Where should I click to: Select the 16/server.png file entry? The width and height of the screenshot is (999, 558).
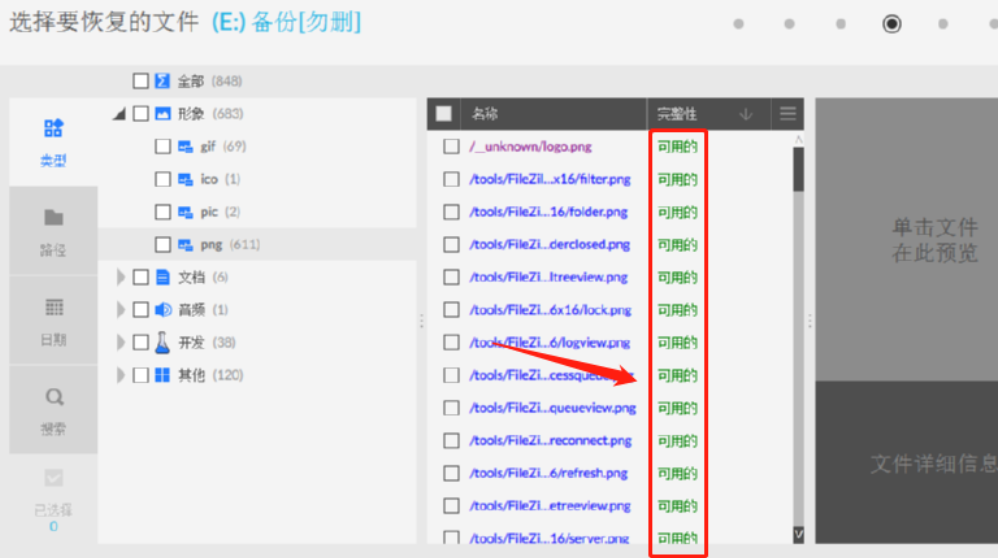pyautogui.click(x=549, y=538)
